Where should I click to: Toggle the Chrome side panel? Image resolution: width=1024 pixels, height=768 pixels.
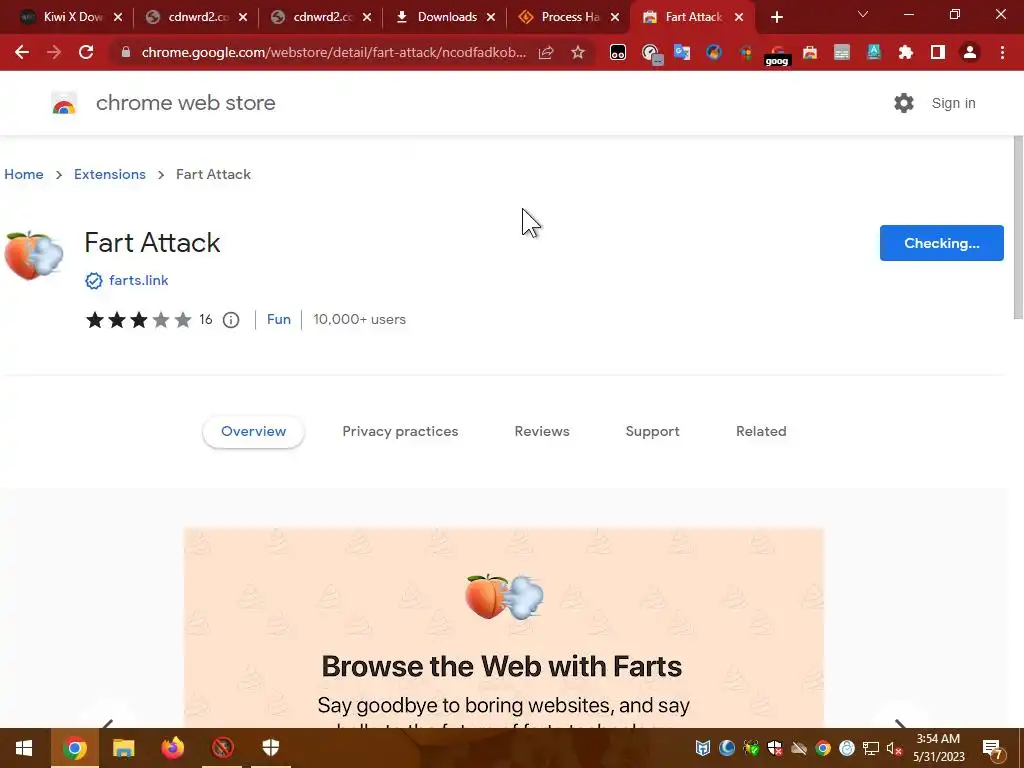938,52
